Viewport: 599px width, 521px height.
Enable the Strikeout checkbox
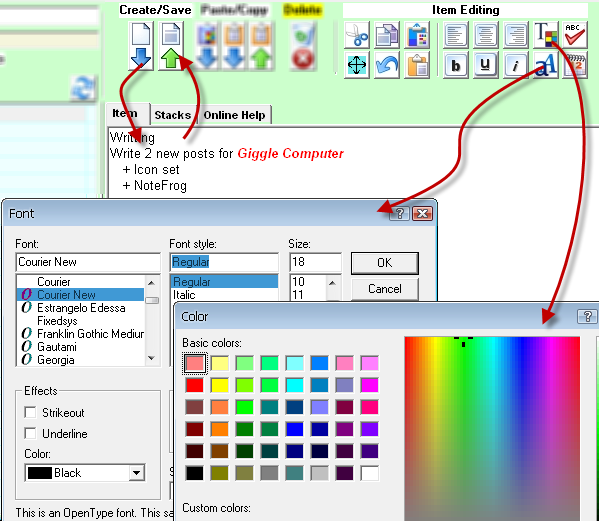tap(30, 413)
